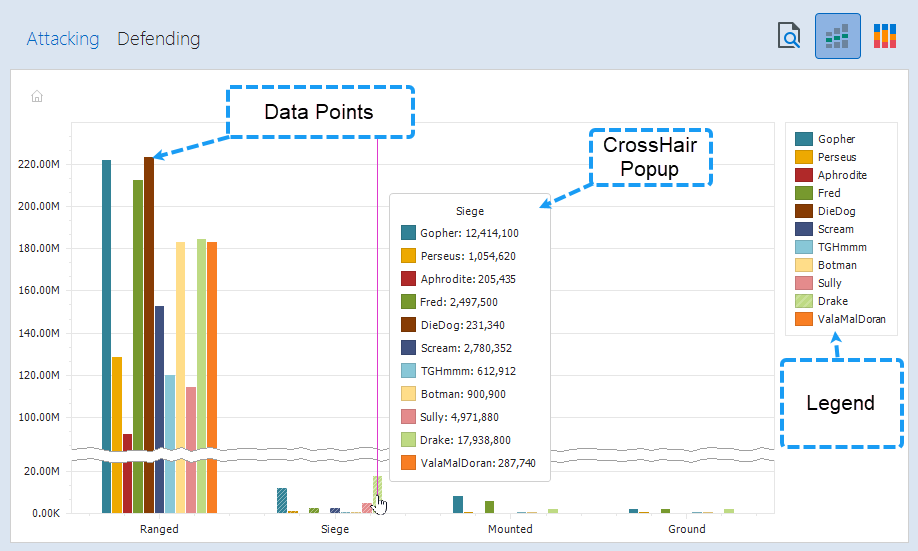Click the Mounted category label
This screenshot has height=551, width=918.
510,529
